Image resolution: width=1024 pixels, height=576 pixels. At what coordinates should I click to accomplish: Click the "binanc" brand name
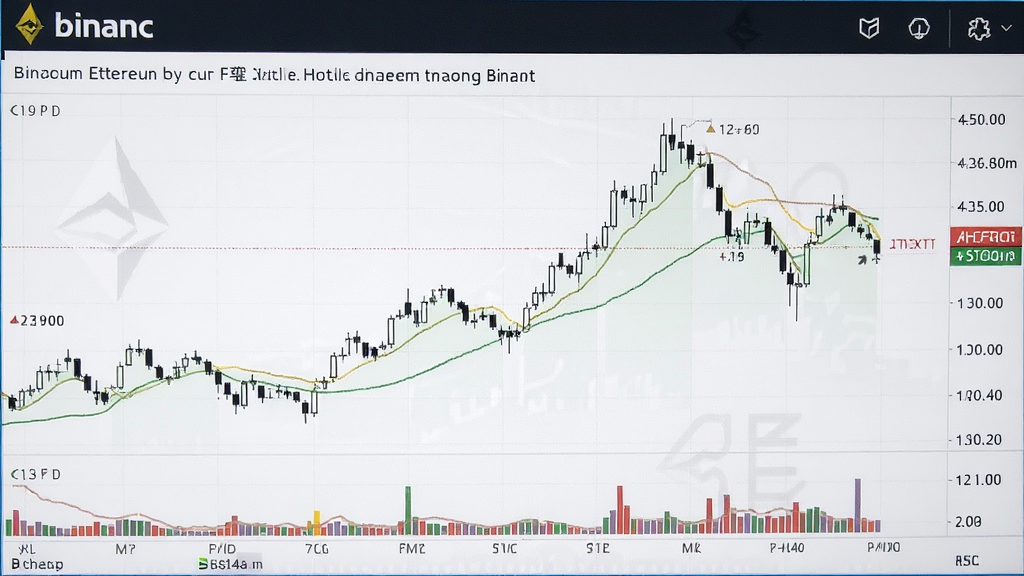[104, 27]
